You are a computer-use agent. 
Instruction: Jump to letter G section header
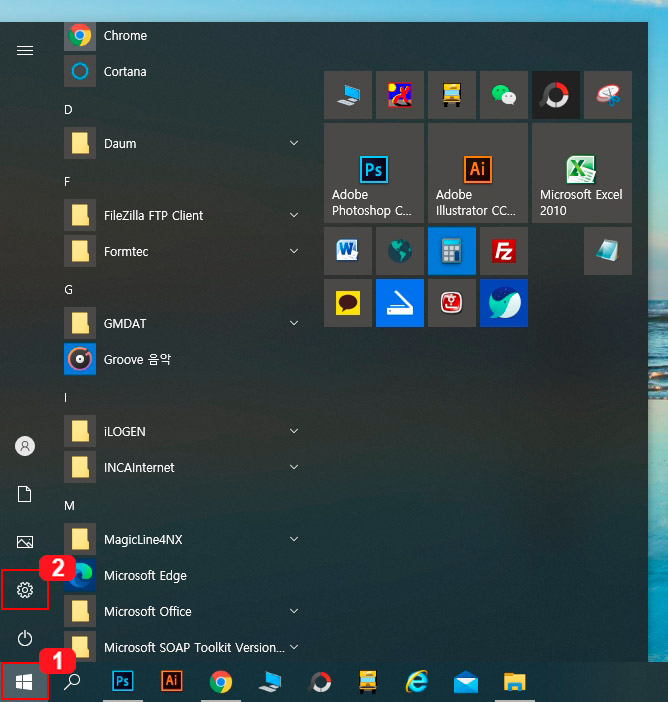[68, 290]
